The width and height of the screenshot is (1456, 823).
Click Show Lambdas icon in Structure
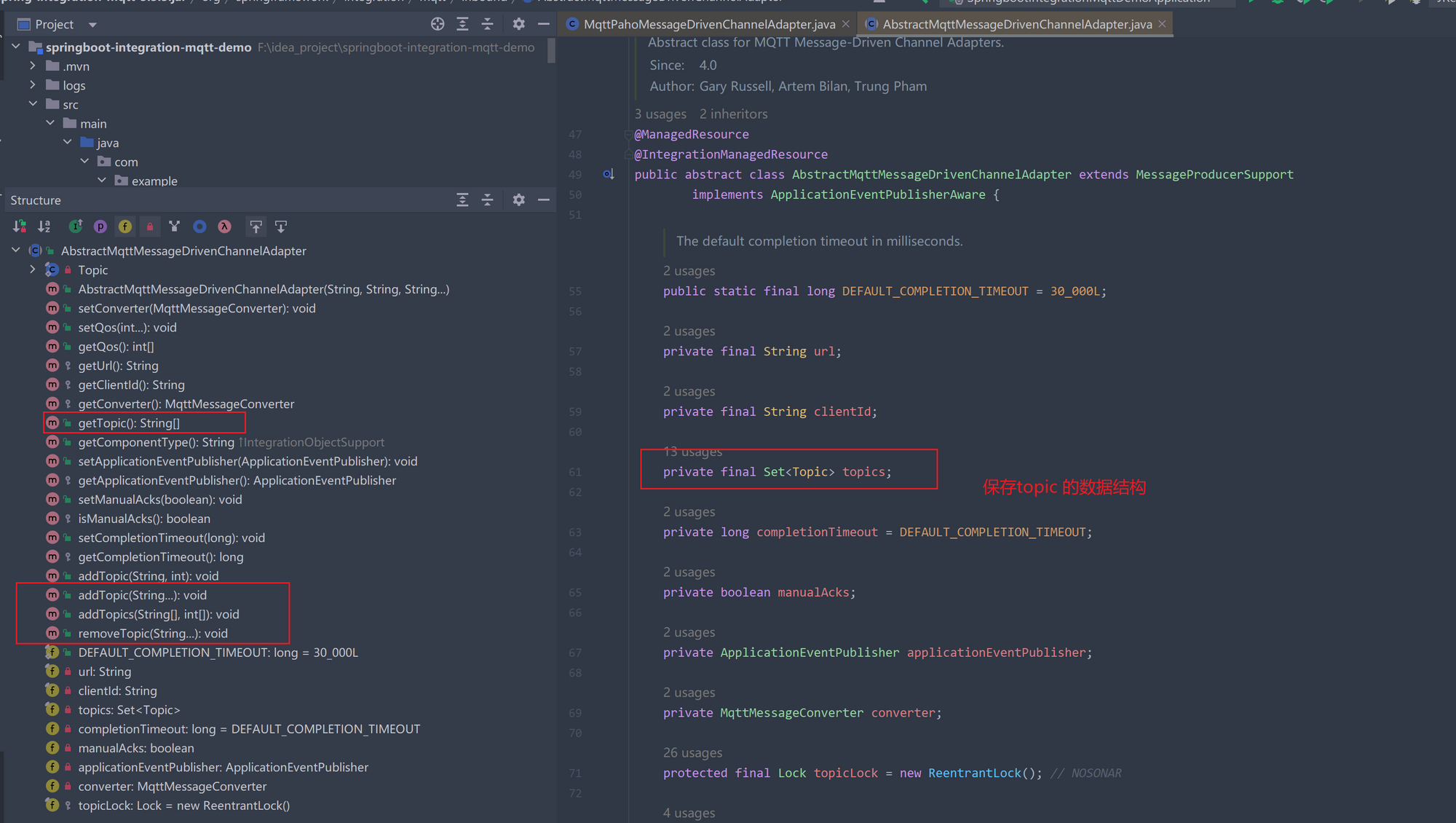(x=224, y=227)
